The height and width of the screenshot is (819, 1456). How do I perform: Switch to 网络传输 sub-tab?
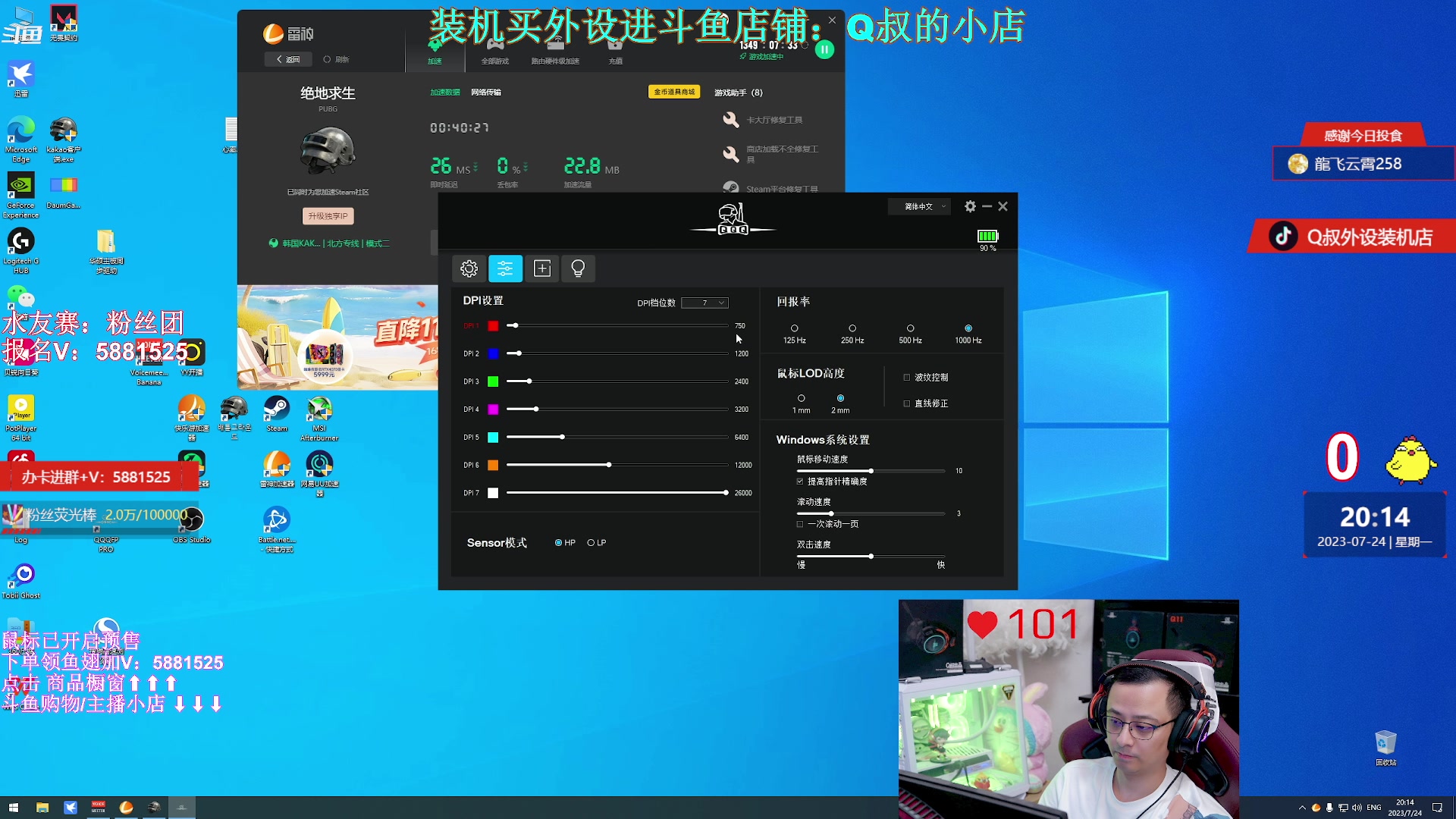pyautogui.click(x=486, y=93)
